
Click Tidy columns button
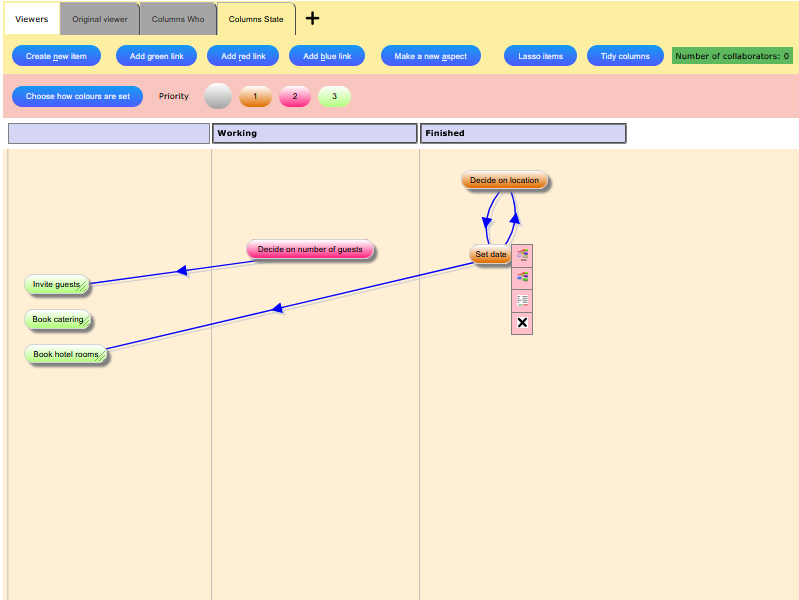[625, 56]
